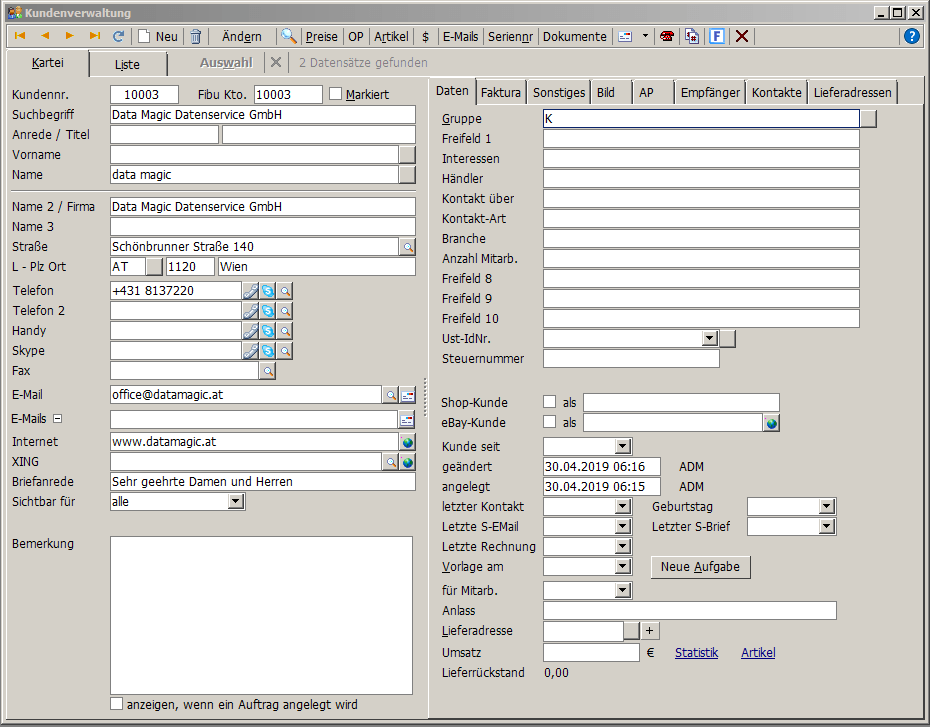Open website via globe beside Internet field
The height and width of the screenshot is (727, 930).
point(407,442)
